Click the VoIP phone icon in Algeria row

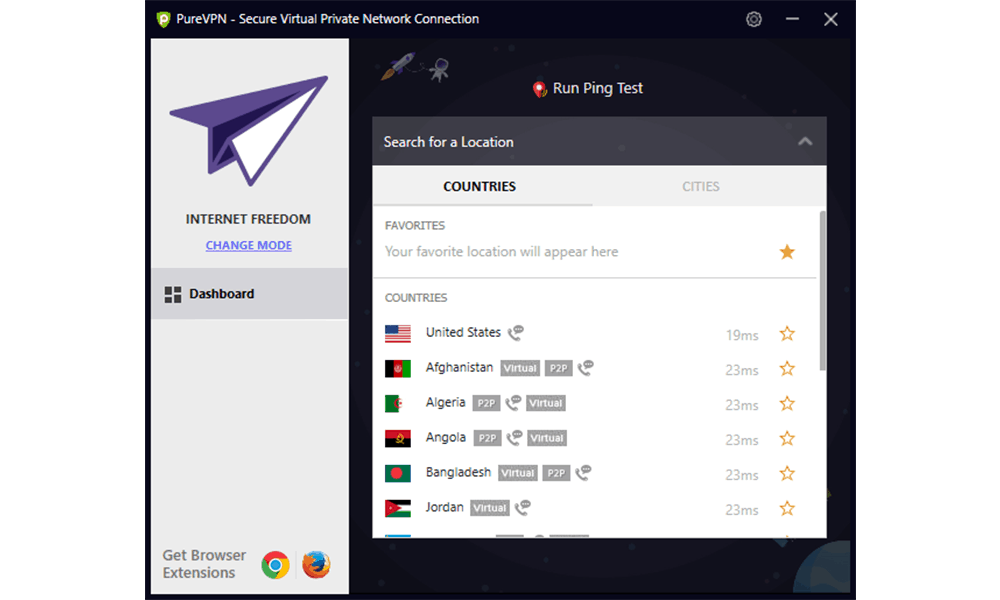pyautogui.click(x=513, y=403)
